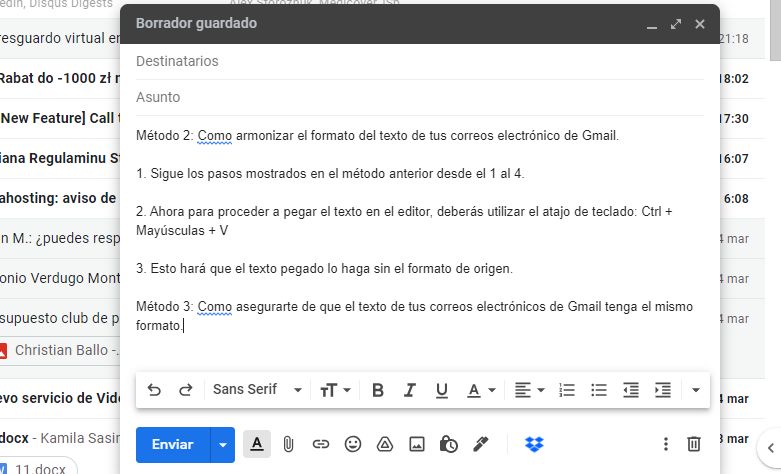Image resolution: width=781 pixels, height=474 pixels.
Task: Open the text size dropdown
Action: point(335,390)
